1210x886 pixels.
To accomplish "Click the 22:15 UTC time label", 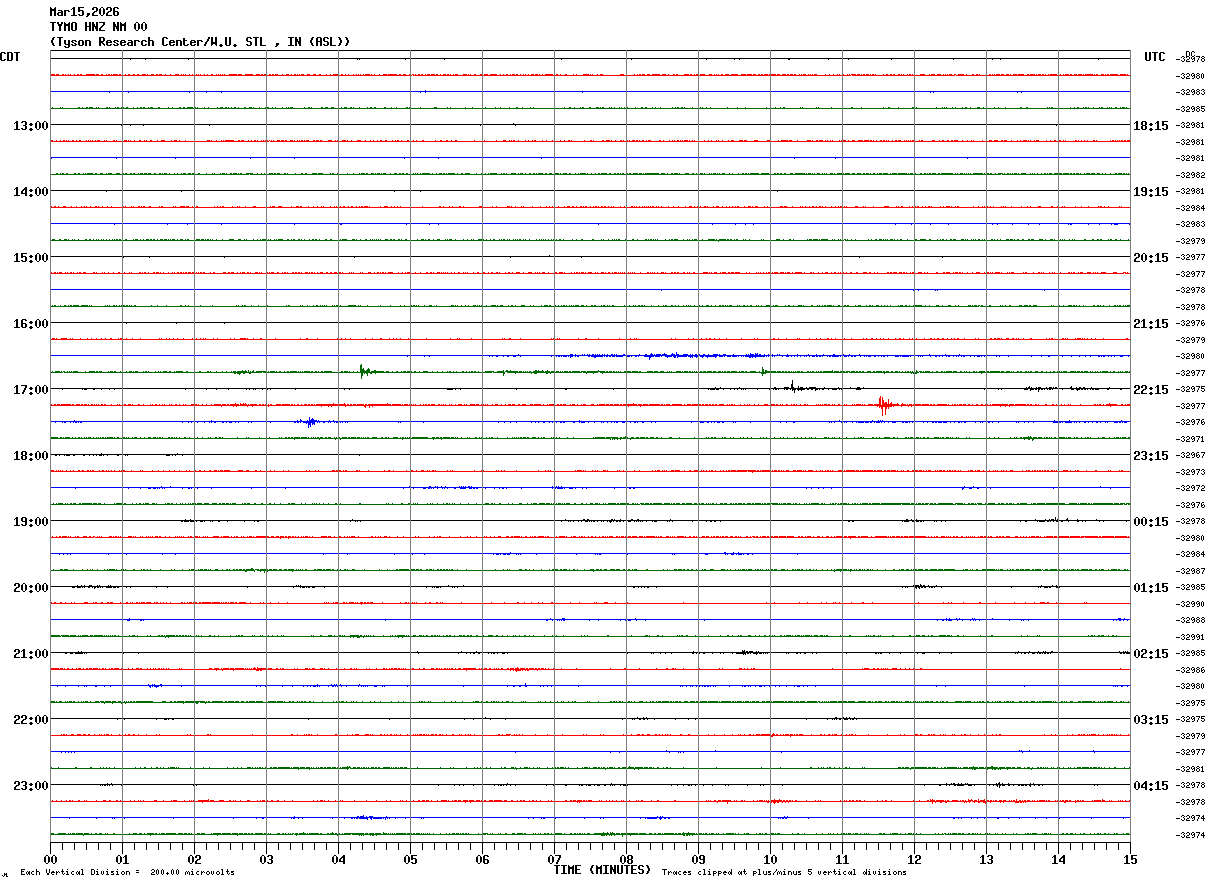I will (x=1151, y=389).
